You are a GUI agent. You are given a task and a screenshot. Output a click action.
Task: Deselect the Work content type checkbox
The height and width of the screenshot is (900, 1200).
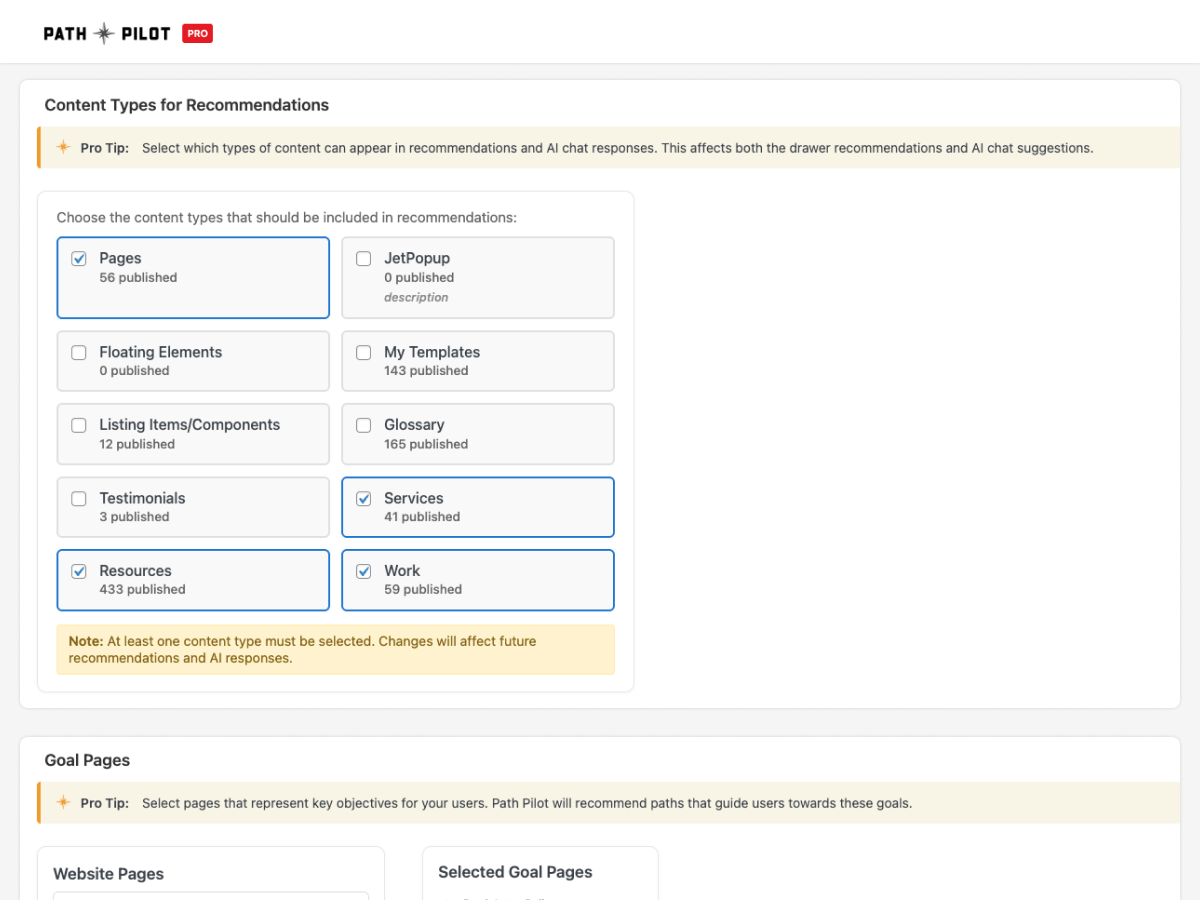click(364, 571)
